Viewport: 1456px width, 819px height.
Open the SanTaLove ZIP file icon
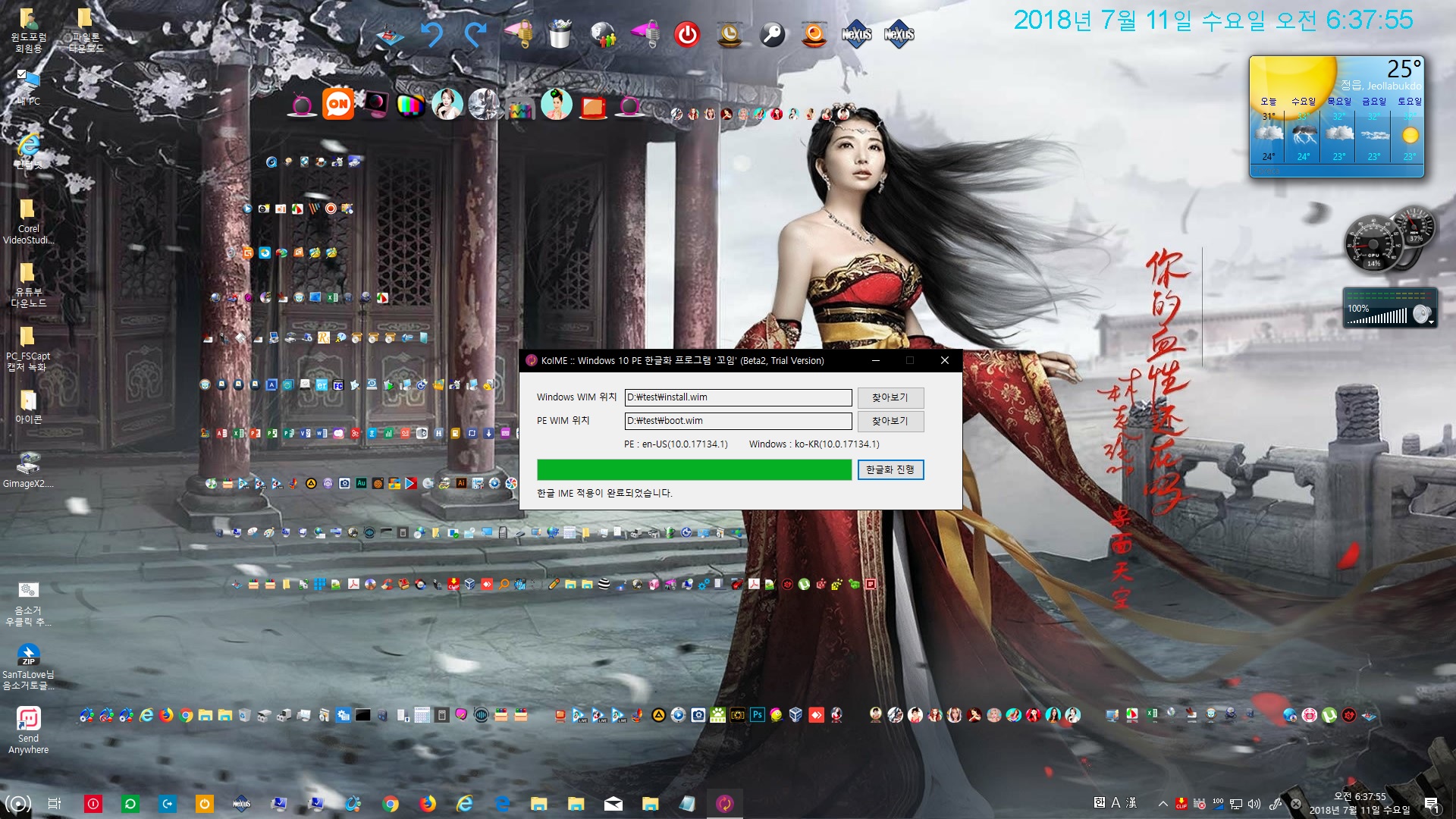29,667
